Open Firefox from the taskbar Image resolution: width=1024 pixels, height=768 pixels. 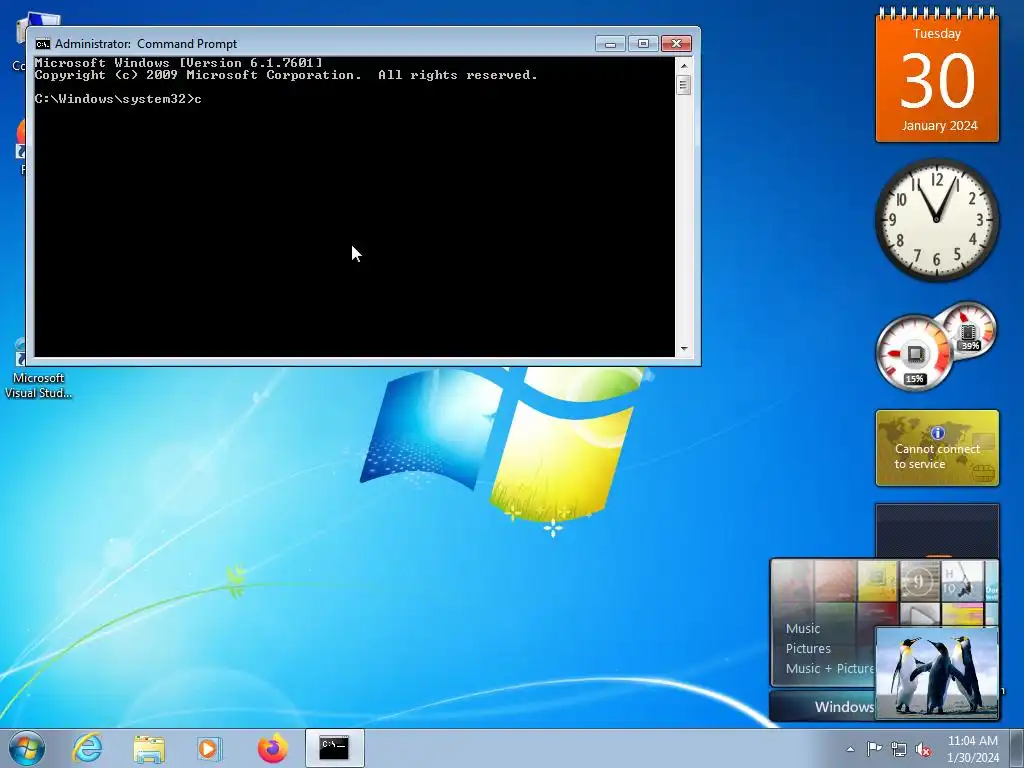[272, 748]
